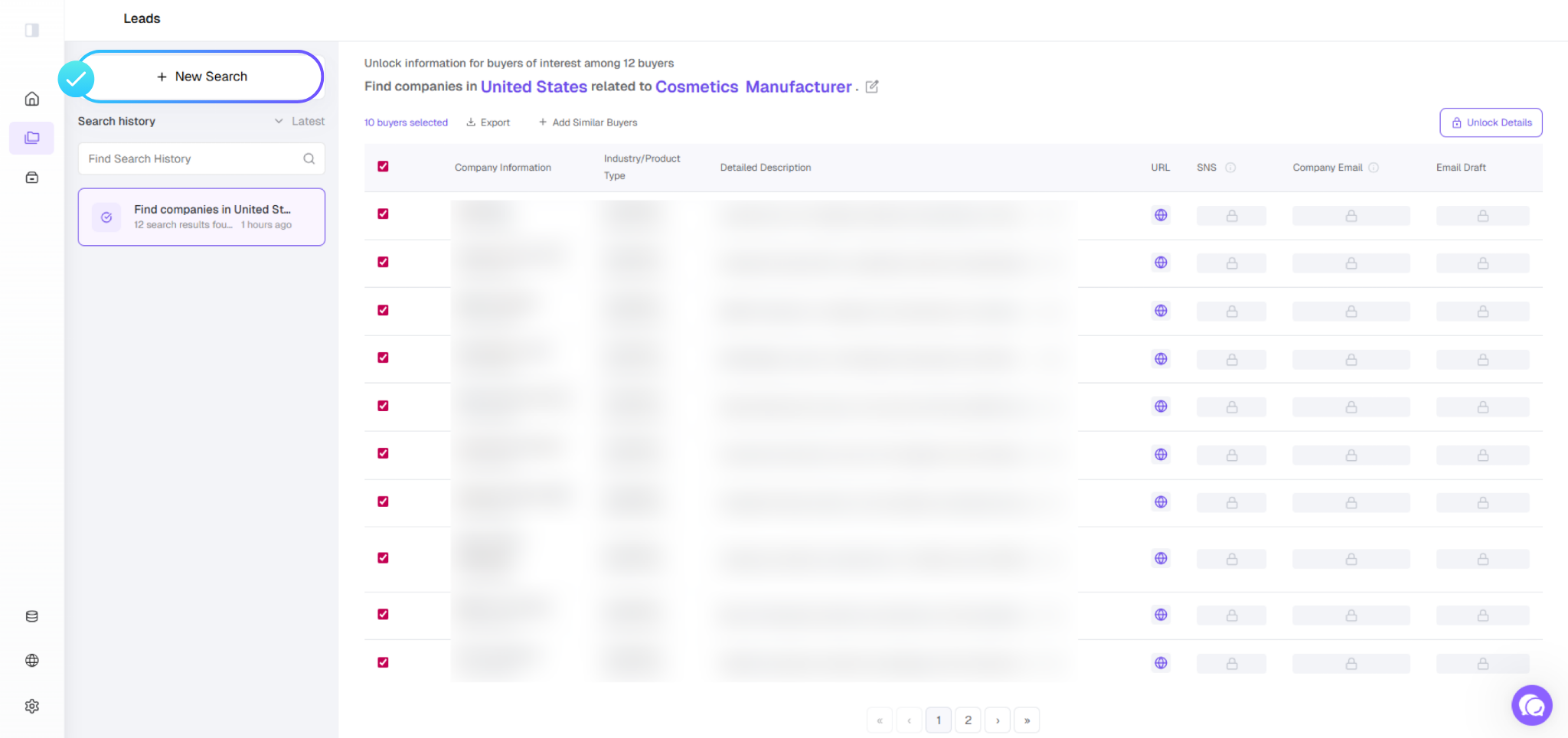Click Cosmetics Manufacturer in search query
The image size is (1568, 738).
[753, 87]
